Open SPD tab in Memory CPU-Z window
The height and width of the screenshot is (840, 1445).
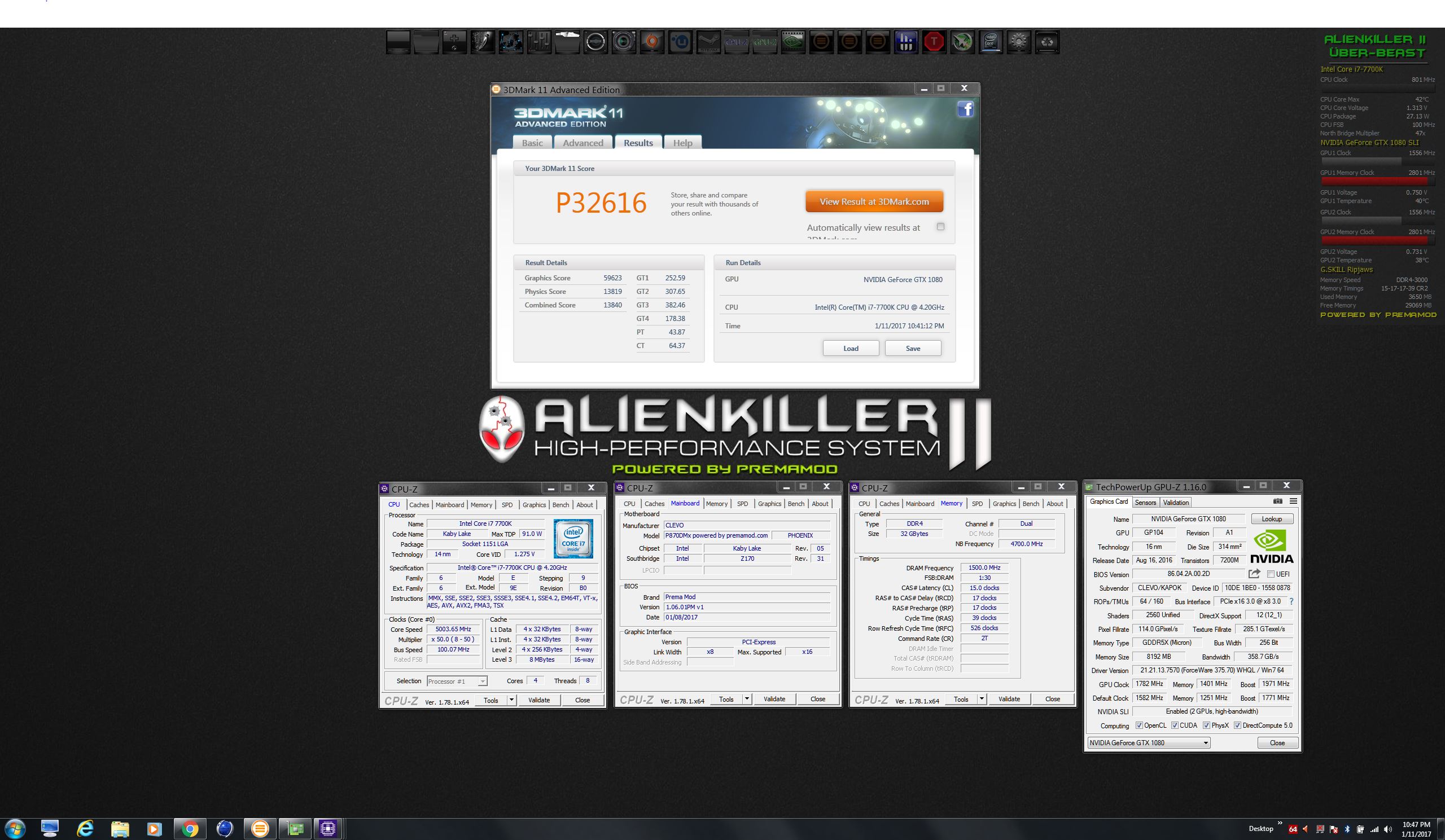(x=977, y=504)
